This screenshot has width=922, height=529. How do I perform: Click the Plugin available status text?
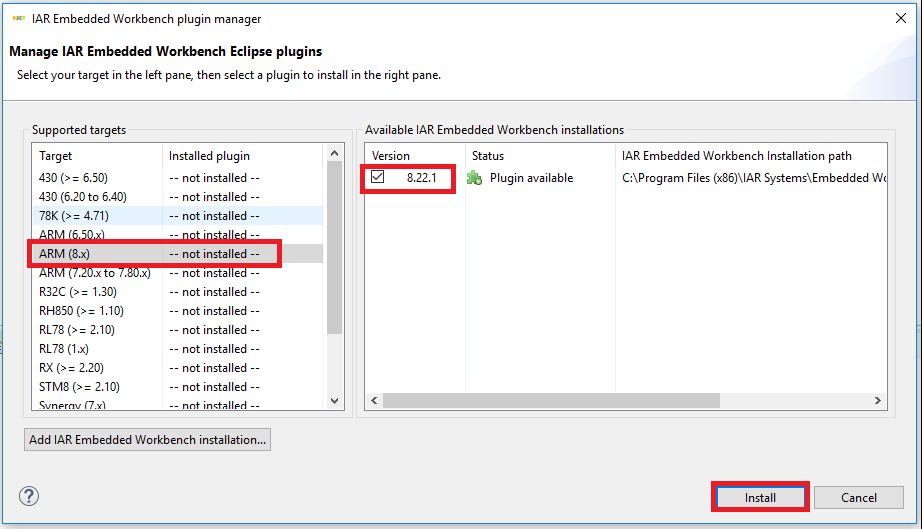pos(531,178)
